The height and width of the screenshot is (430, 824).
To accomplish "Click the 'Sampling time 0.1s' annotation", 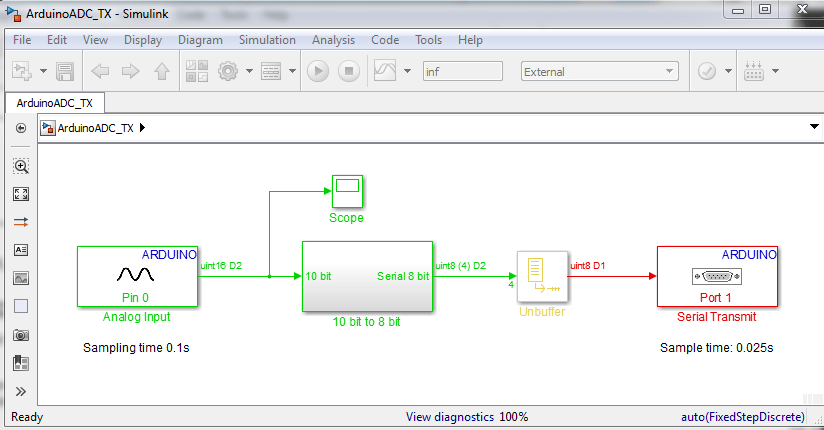I will click(136, 347).
